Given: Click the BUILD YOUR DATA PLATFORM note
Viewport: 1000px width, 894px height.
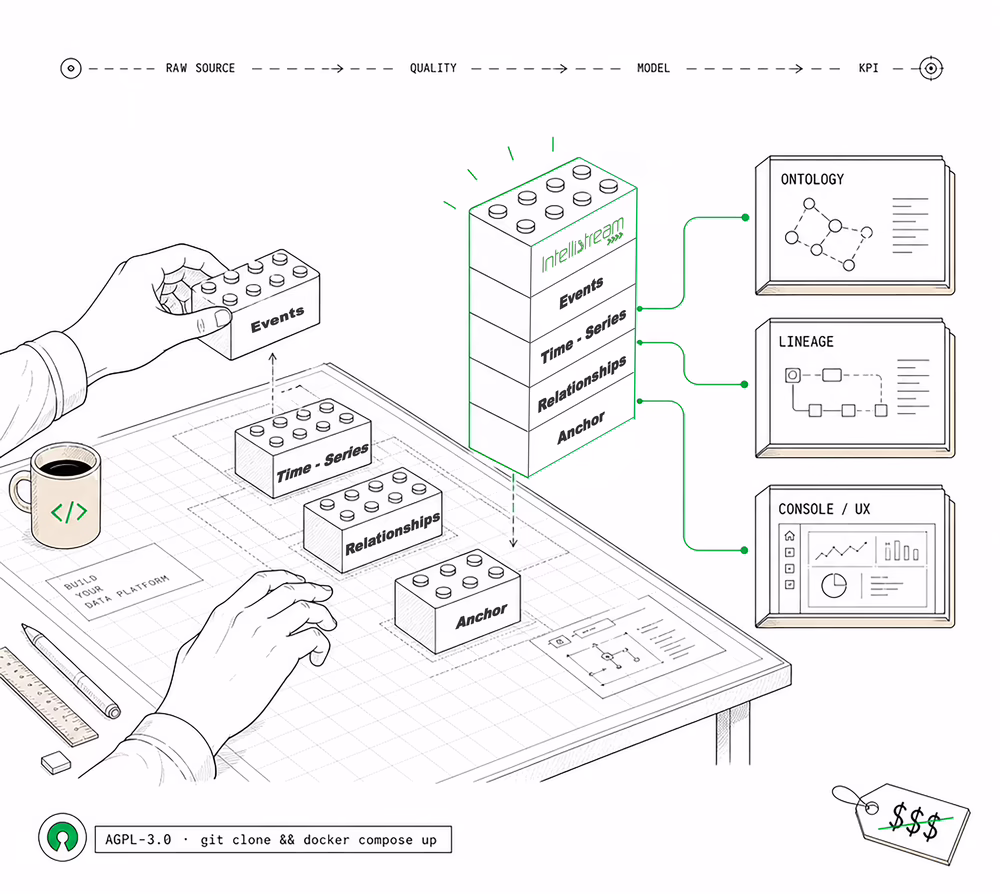Looking at the screenshot, I should tap(125, 582).
